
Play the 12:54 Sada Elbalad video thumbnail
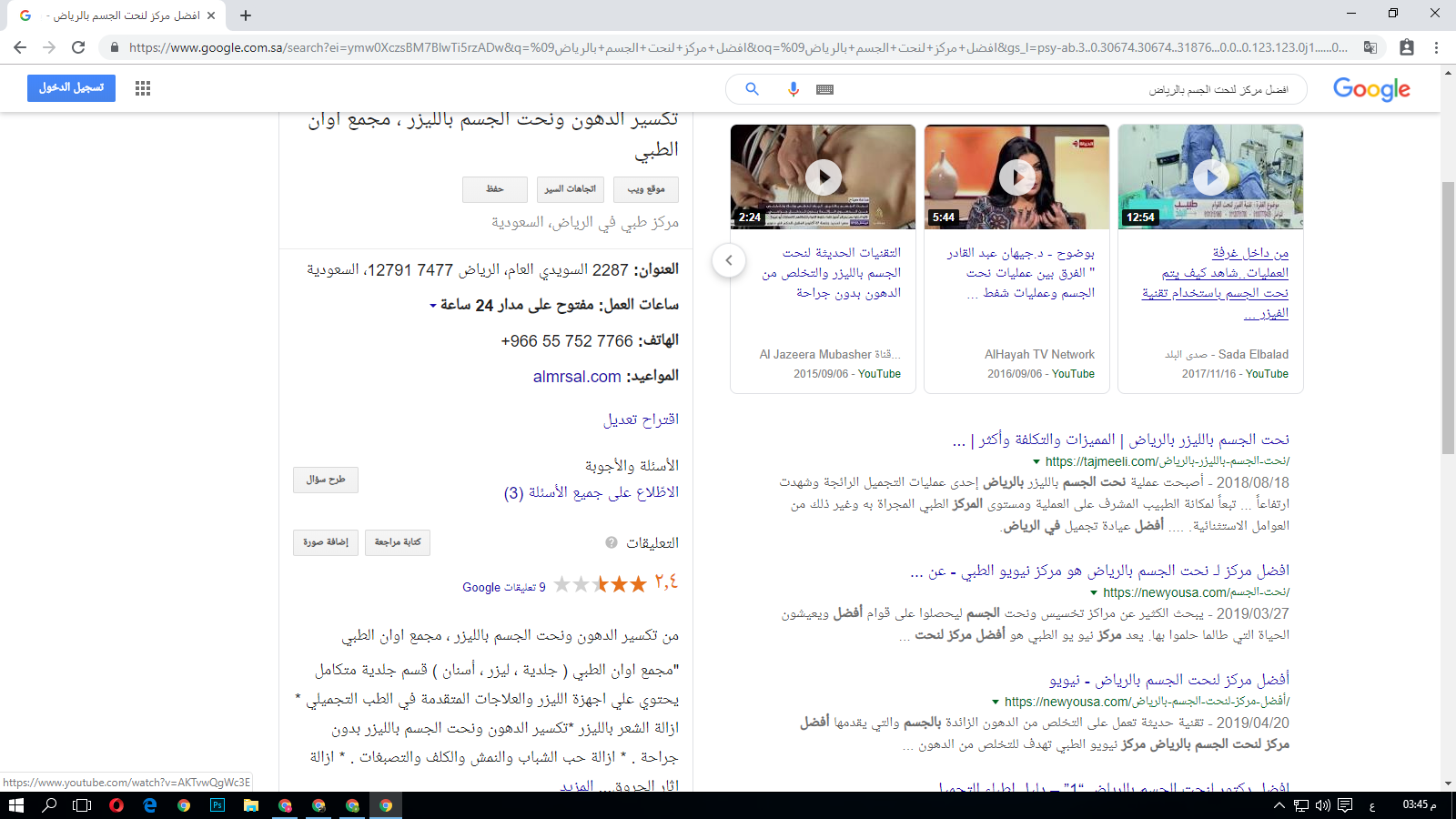pyautogui.click(x=1210, y=177)
